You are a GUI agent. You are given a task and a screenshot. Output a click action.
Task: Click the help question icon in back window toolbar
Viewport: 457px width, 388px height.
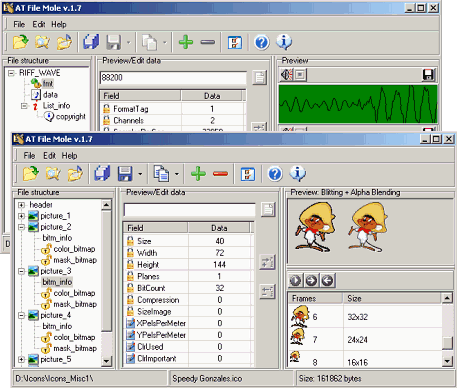click(x=262, y=42)
